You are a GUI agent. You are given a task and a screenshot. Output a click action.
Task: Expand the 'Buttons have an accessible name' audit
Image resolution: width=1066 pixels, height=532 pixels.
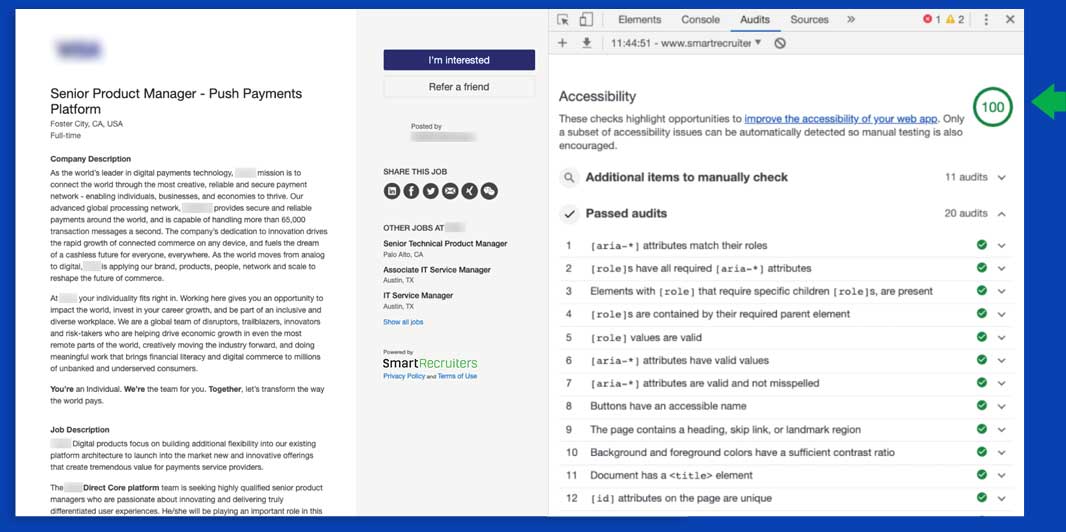[1001, 406]
